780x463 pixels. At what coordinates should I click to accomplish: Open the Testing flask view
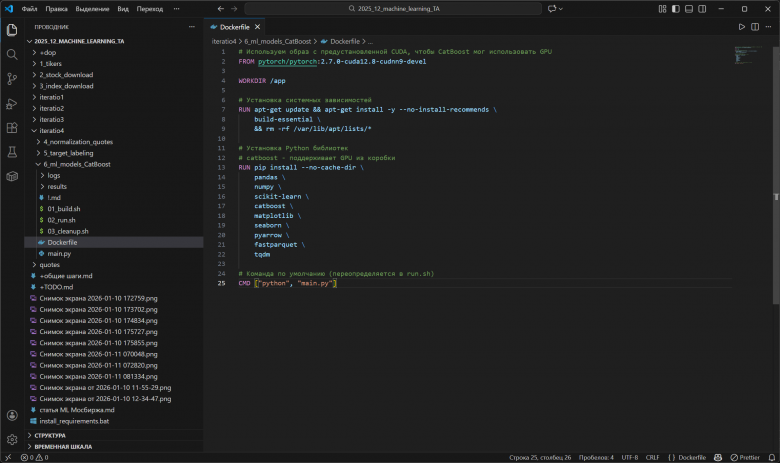[12, 152]
